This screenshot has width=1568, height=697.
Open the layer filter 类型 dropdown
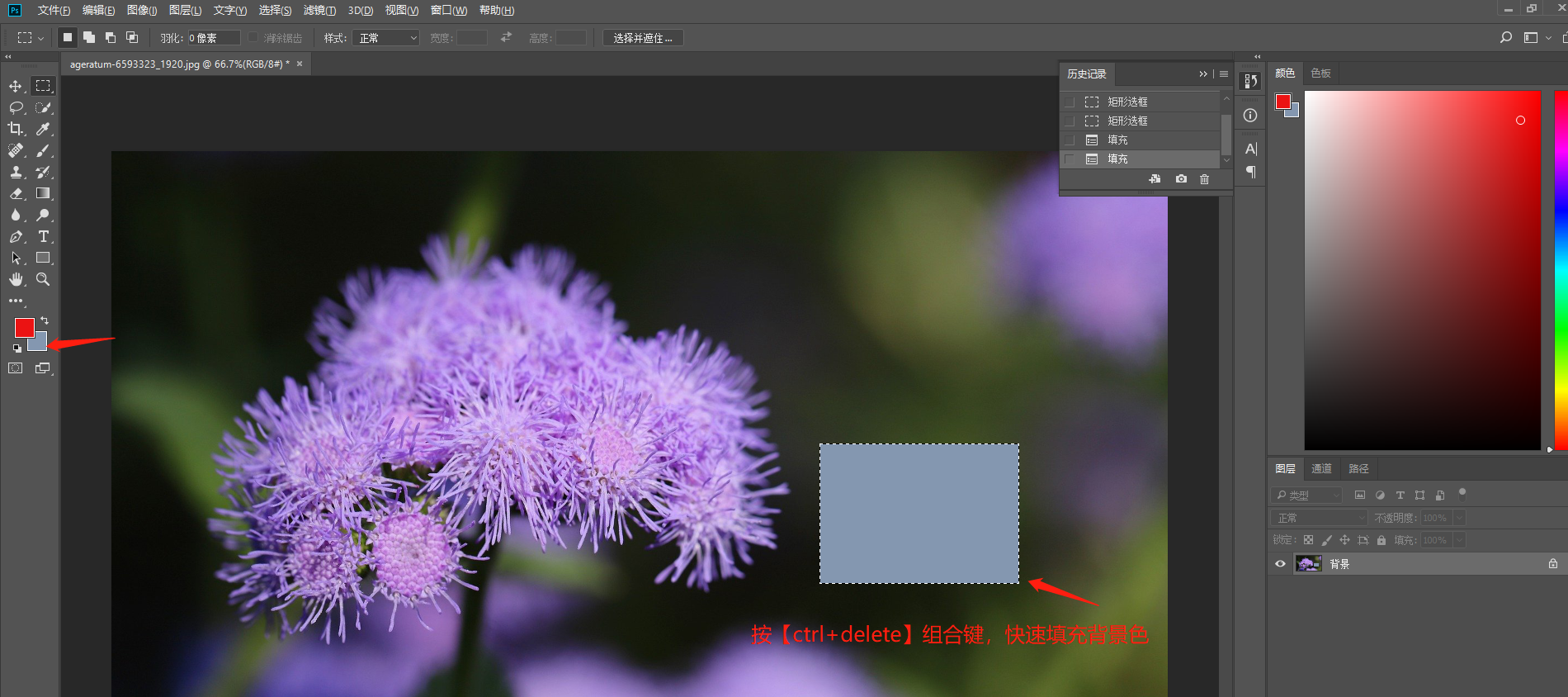tap(1307, 495)
